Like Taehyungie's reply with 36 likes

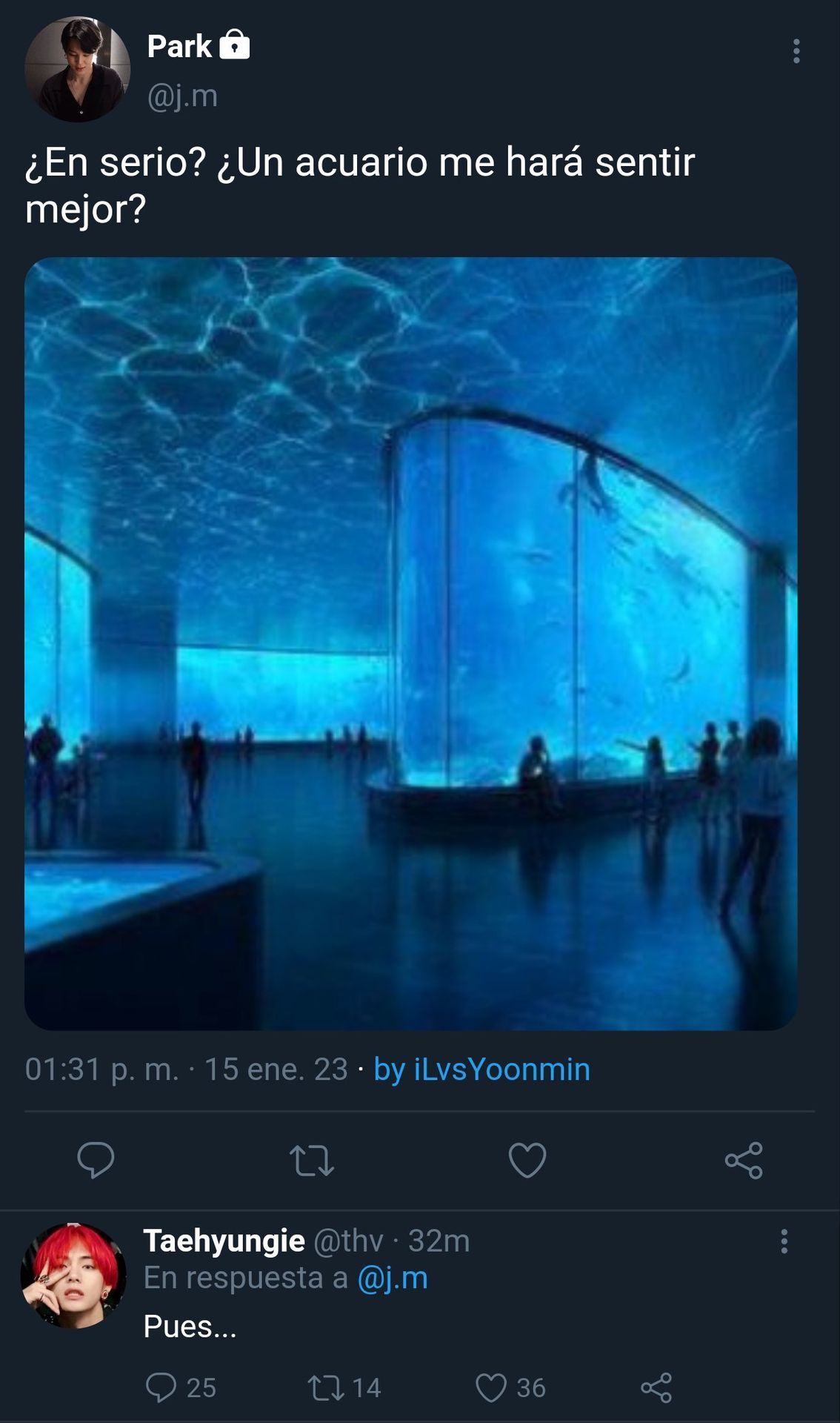coord(510,1387)
